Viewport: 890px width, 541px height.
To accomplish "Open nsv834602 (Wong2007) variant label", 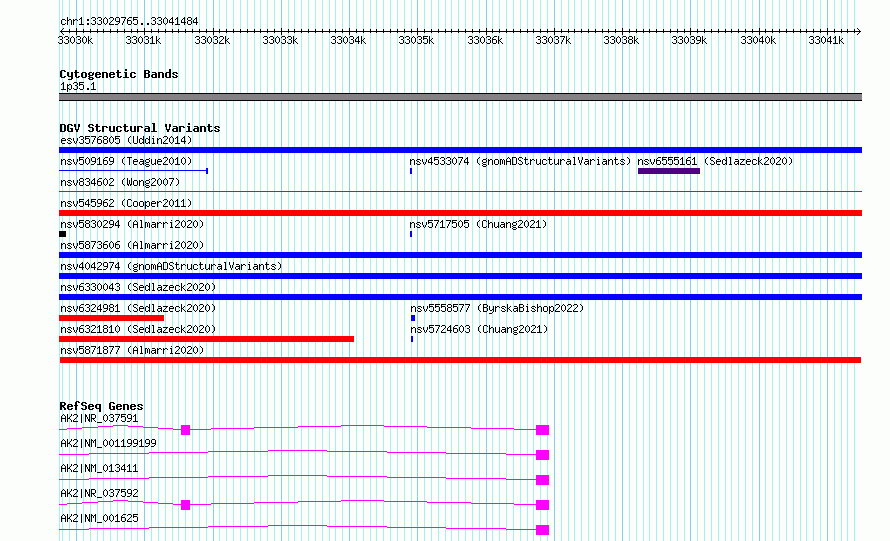I will coord(120,182).
